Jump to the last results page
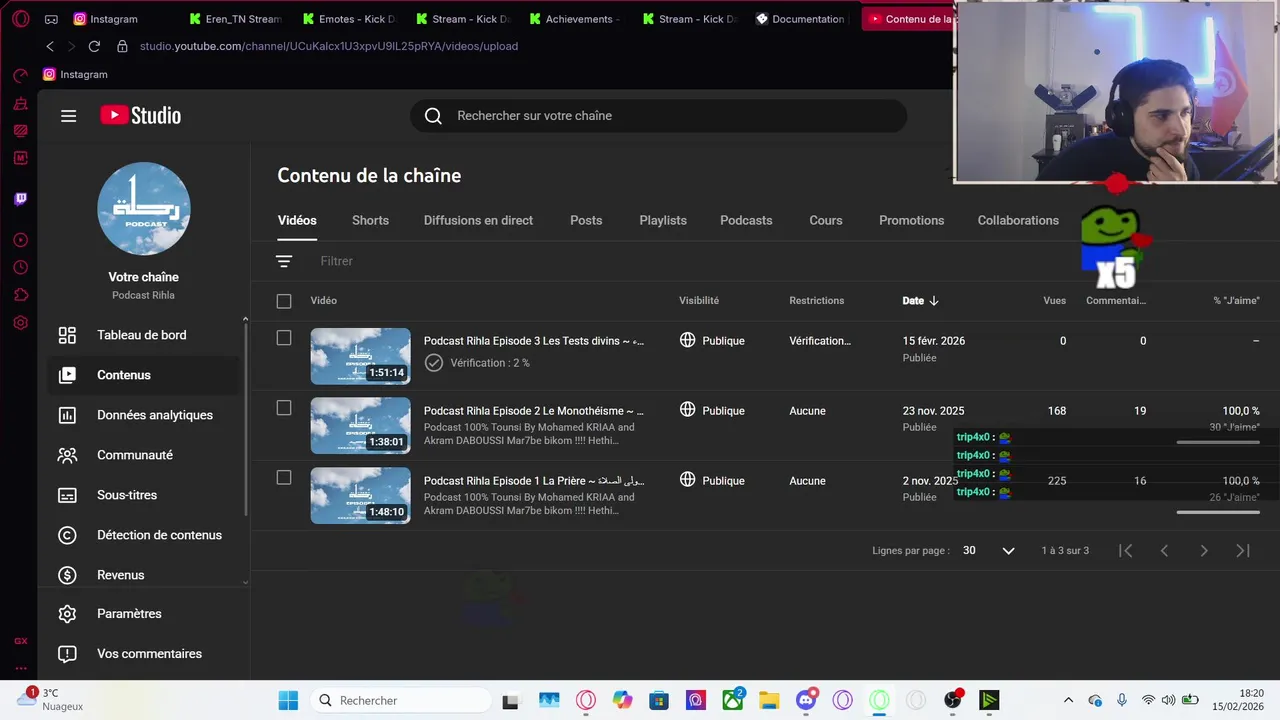 [1243, 551]
